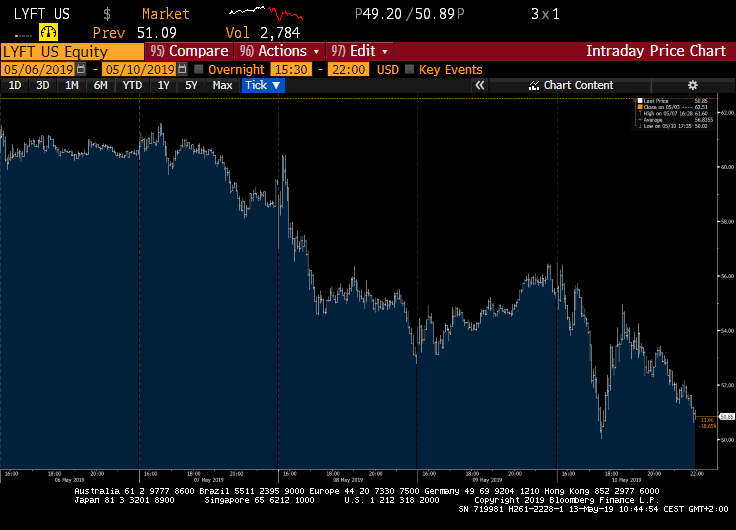Click the 15:30 start time field
Image resolution: width=736 pixels, height=530 pixels.
pyautogui.click(x=291, y=69)
